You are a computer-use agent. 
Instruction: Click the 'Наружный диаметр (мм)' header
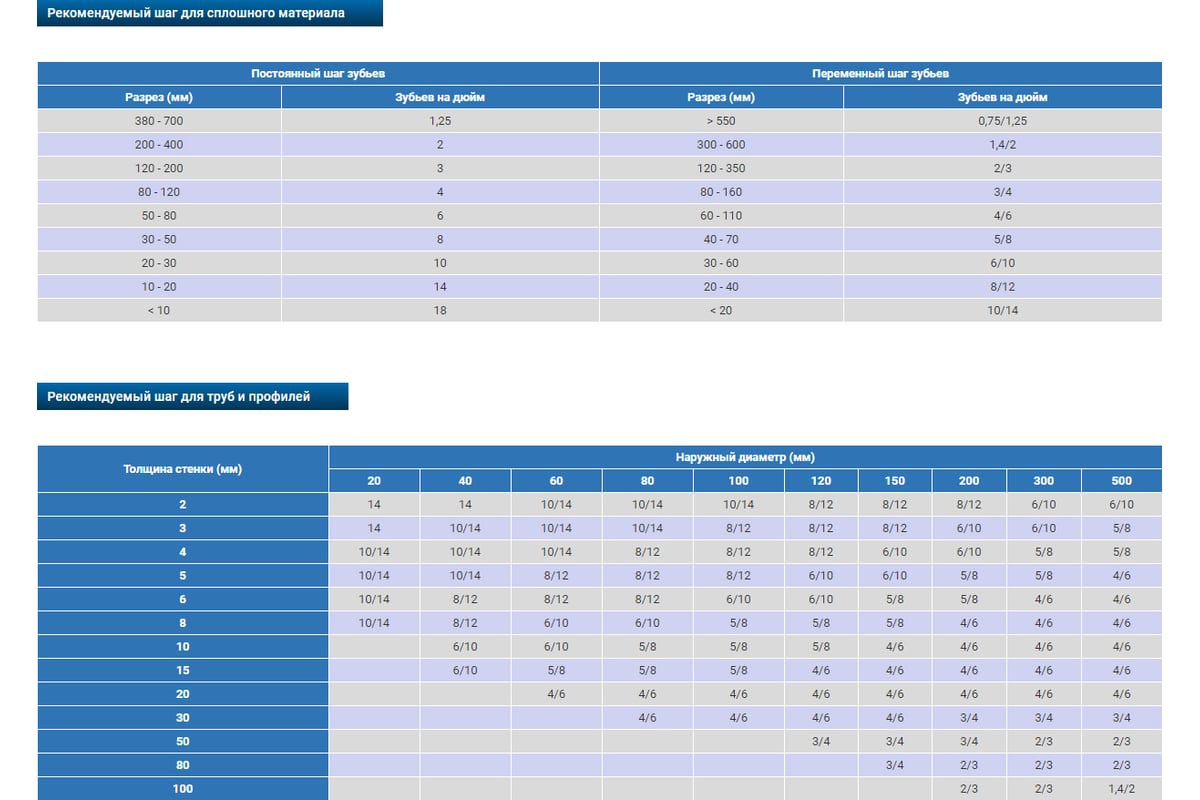tap(745, 457)
